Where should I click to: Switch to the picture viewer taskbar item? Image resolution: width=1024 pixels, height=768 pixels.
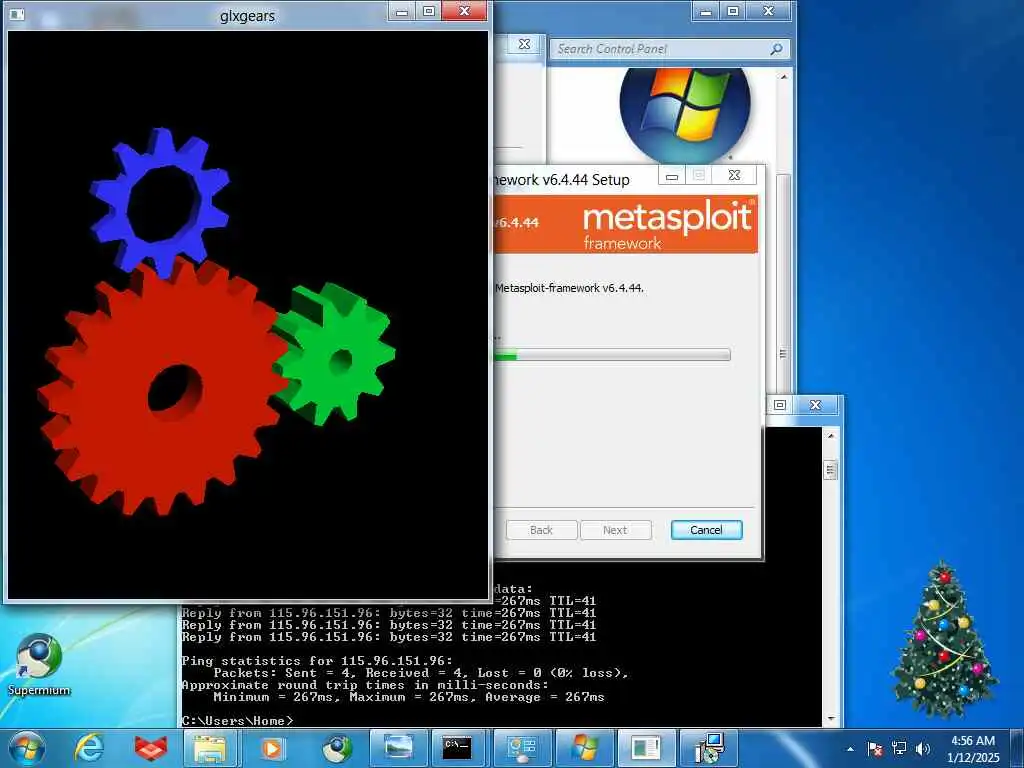click(x=398, y=748)
